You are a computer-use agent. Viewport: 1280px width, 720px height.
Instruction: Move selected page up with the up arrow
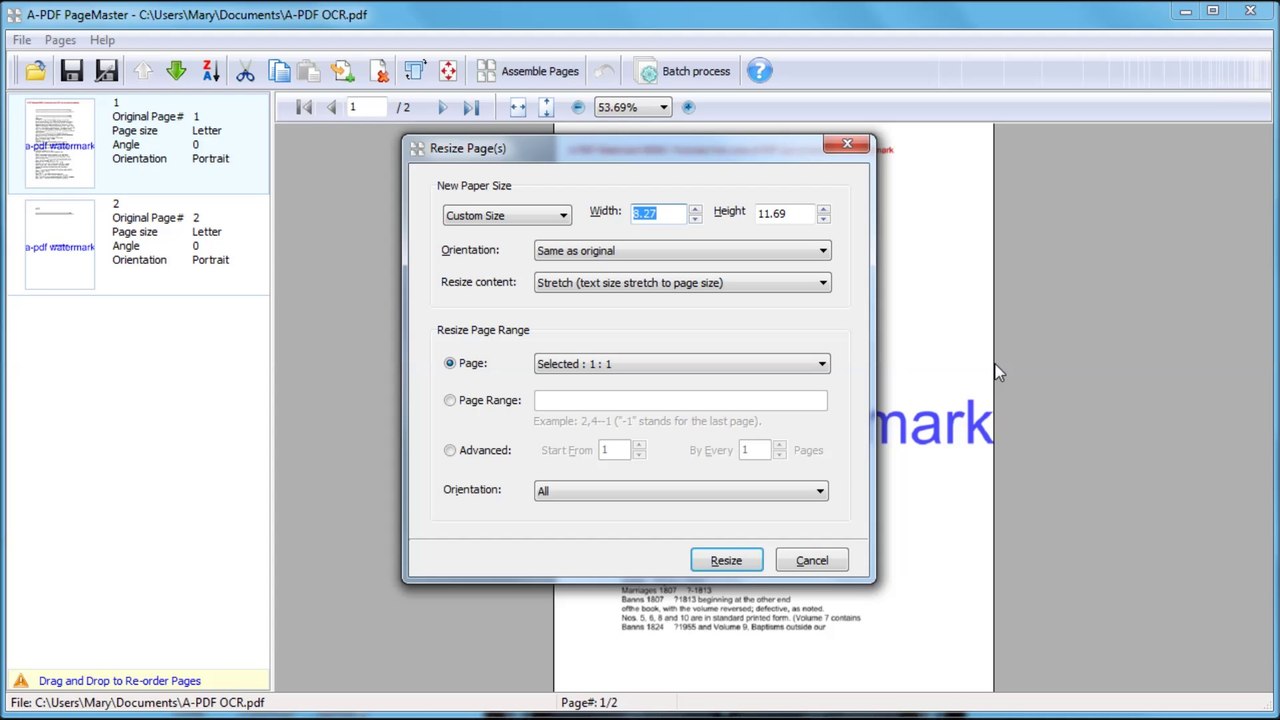pyautogui.click(x=143, y=71)
